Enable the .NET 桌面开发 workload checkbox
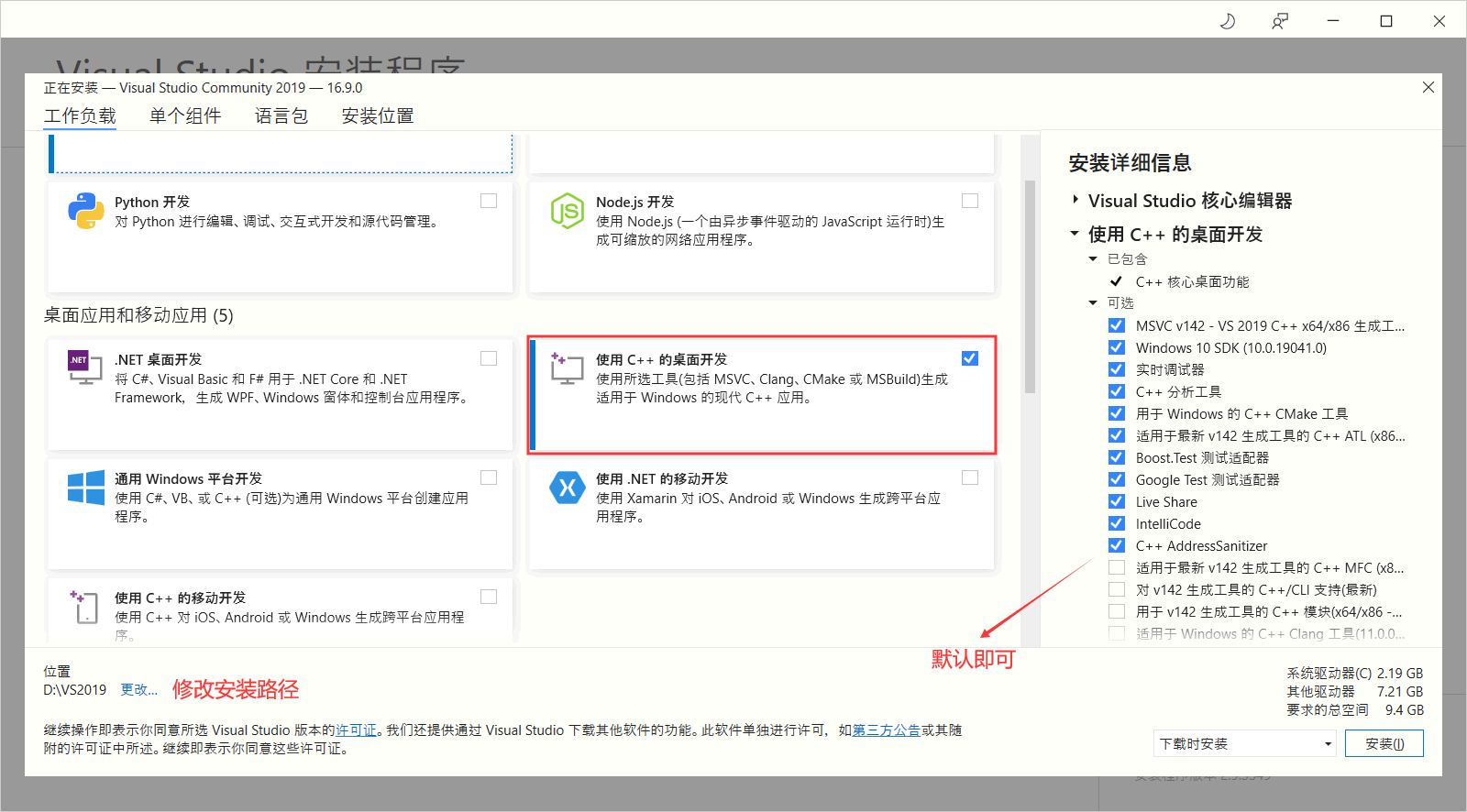The height and width of the screenshot is (812, 1467). click(x=489, y=358)
